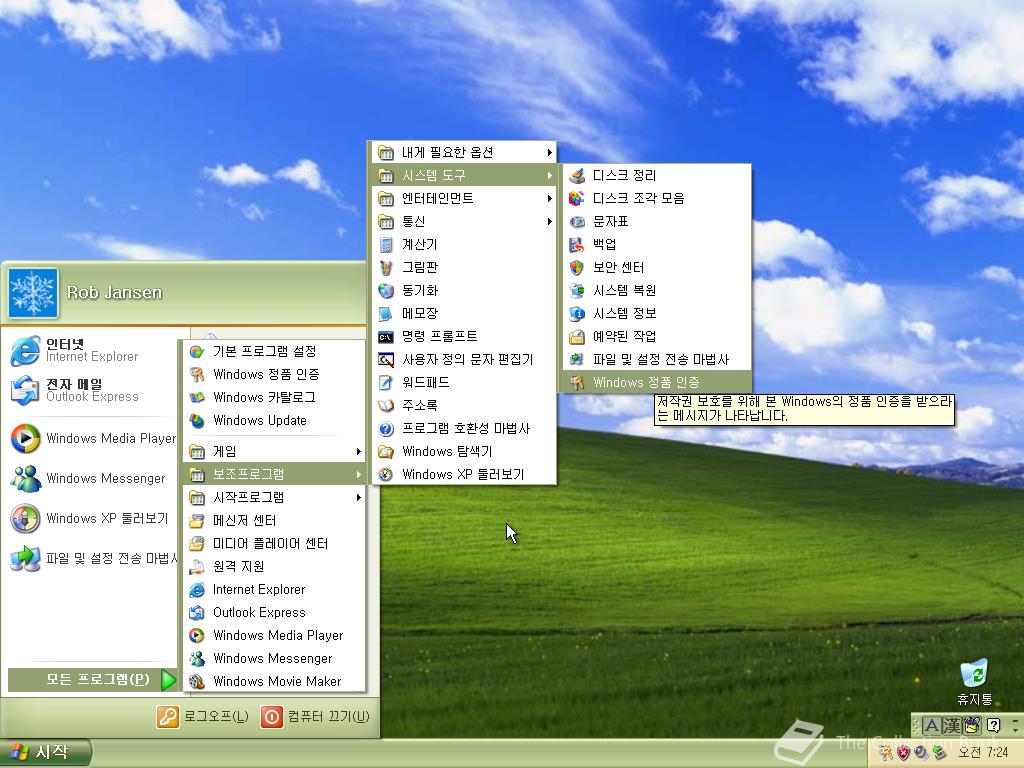
Task: Toggle language bar A input mode
Action: pyautogui.click(x=932, y=726)
